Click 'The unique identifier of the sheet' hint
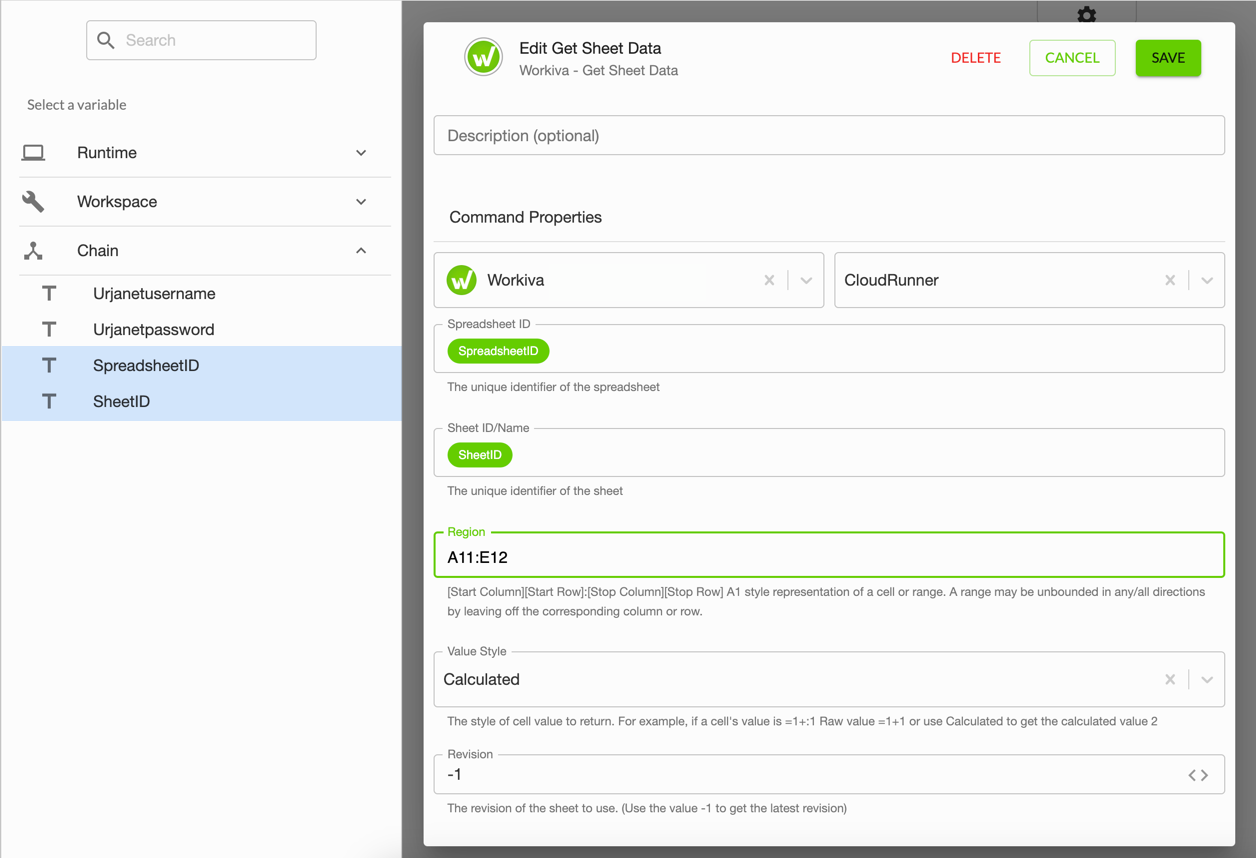 (535, 491)
